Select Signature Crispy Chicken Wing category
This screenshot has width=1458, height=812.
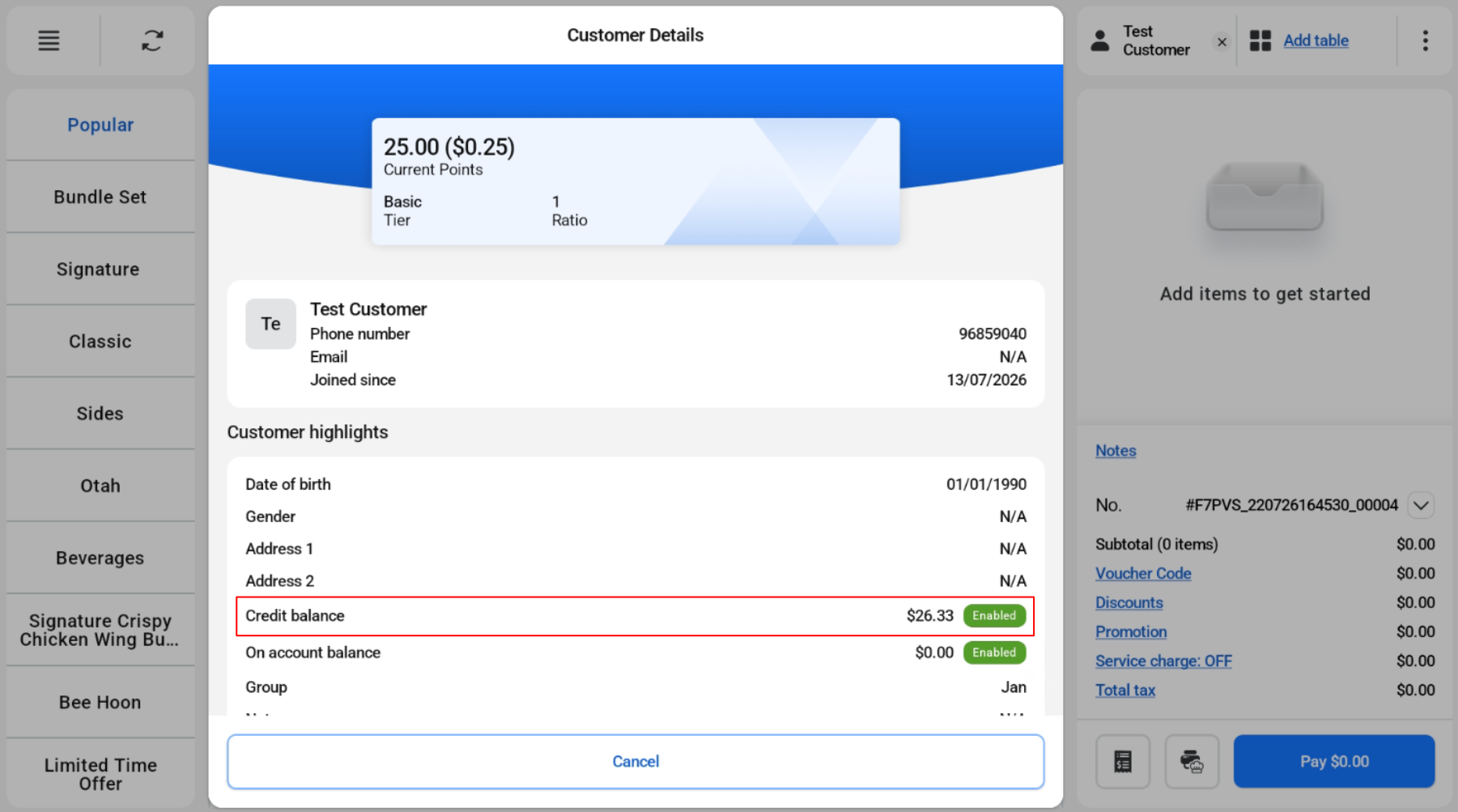pyautogui.click(x=100, y=630)
